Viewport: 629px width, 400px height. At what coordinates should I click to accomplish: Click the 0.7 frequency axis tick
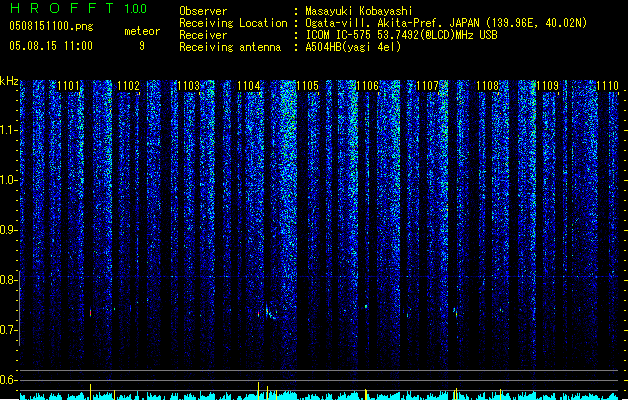click(x=8, y=330)
